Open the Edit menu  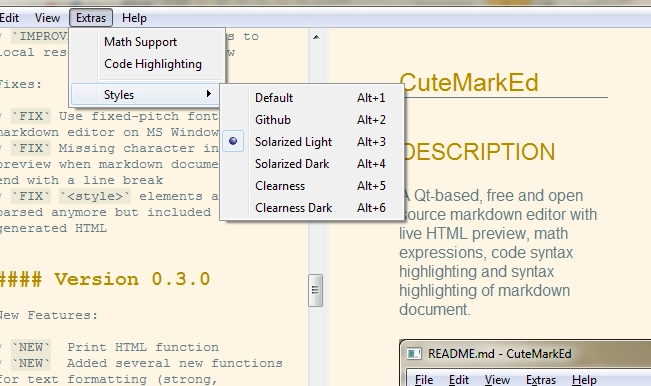click(9, 18)
